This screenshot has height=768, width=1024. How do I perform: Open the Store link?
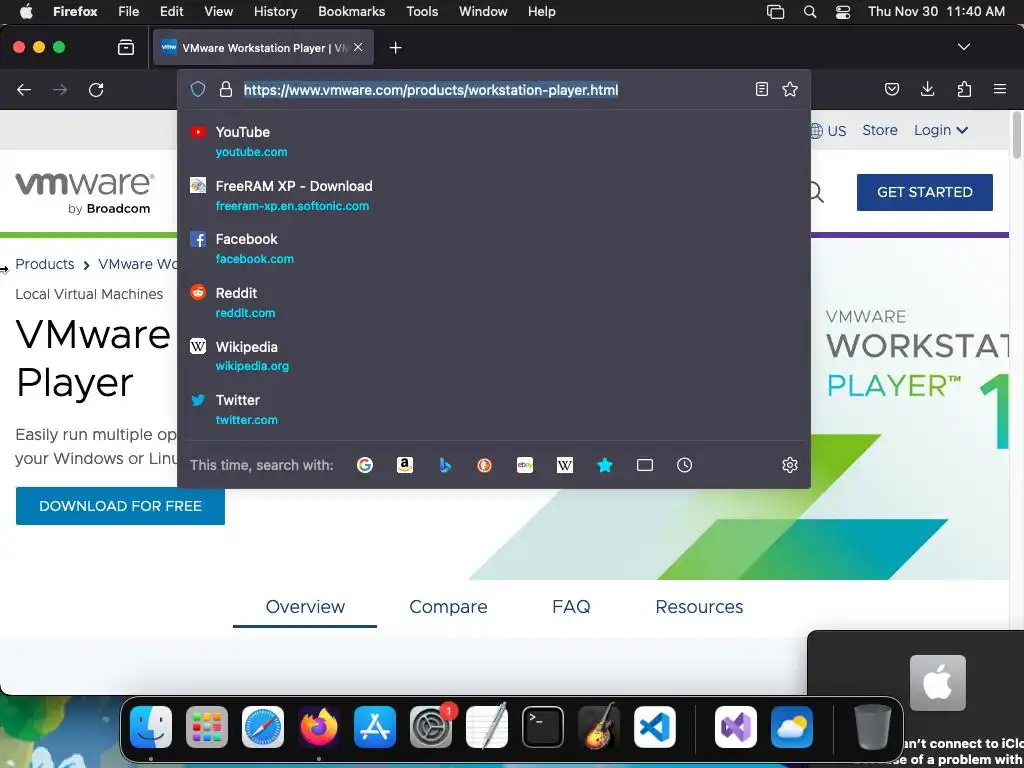880,130
